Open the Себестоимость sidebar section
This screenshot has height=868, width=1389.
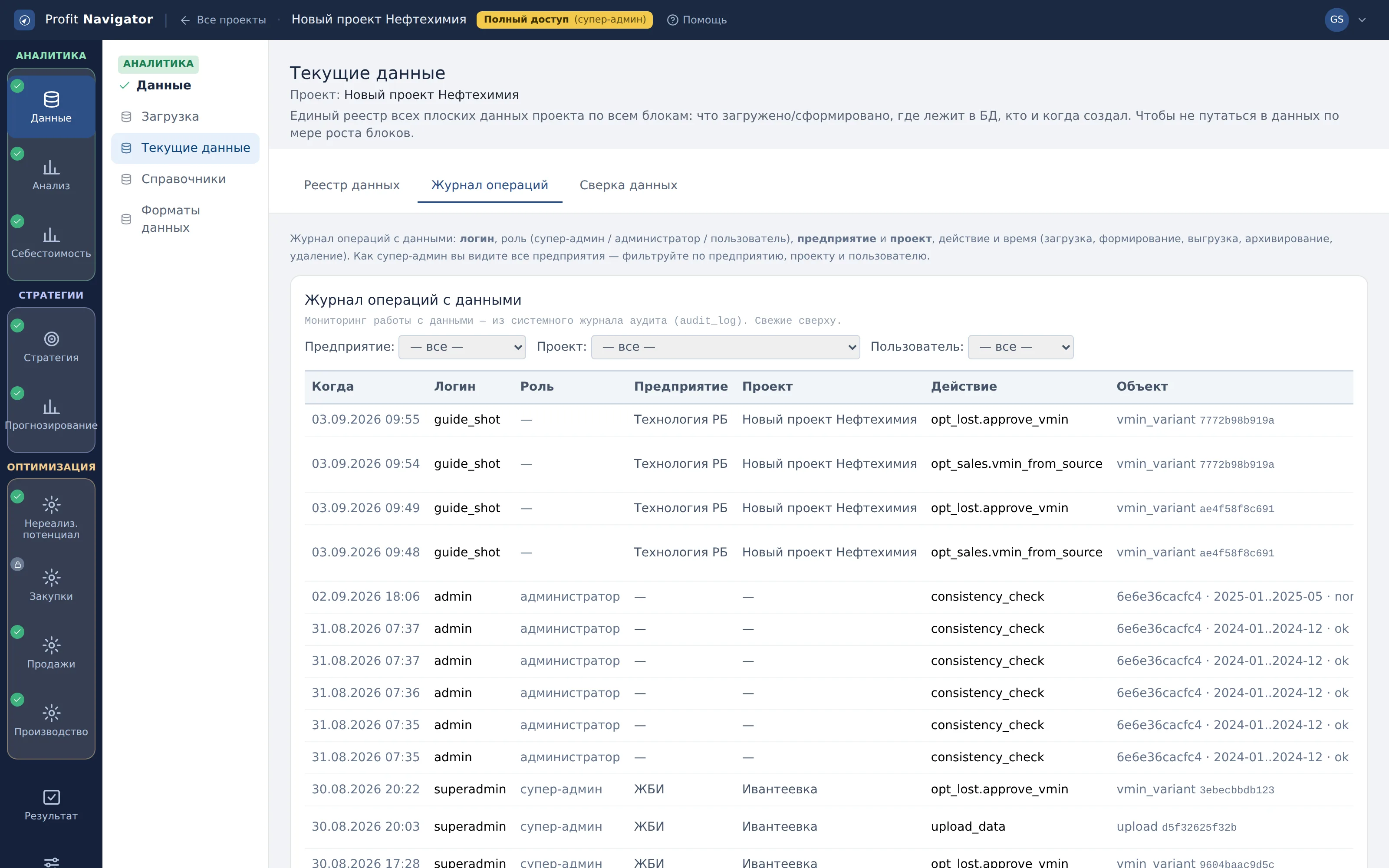coord(51,242)
